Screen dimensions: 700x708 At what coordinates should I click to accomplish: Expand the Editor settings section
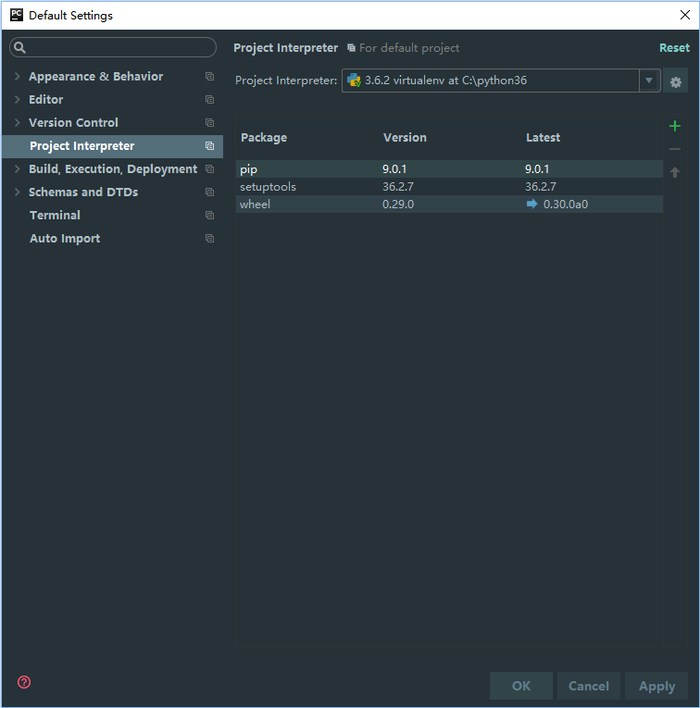(x=17, y=100)
